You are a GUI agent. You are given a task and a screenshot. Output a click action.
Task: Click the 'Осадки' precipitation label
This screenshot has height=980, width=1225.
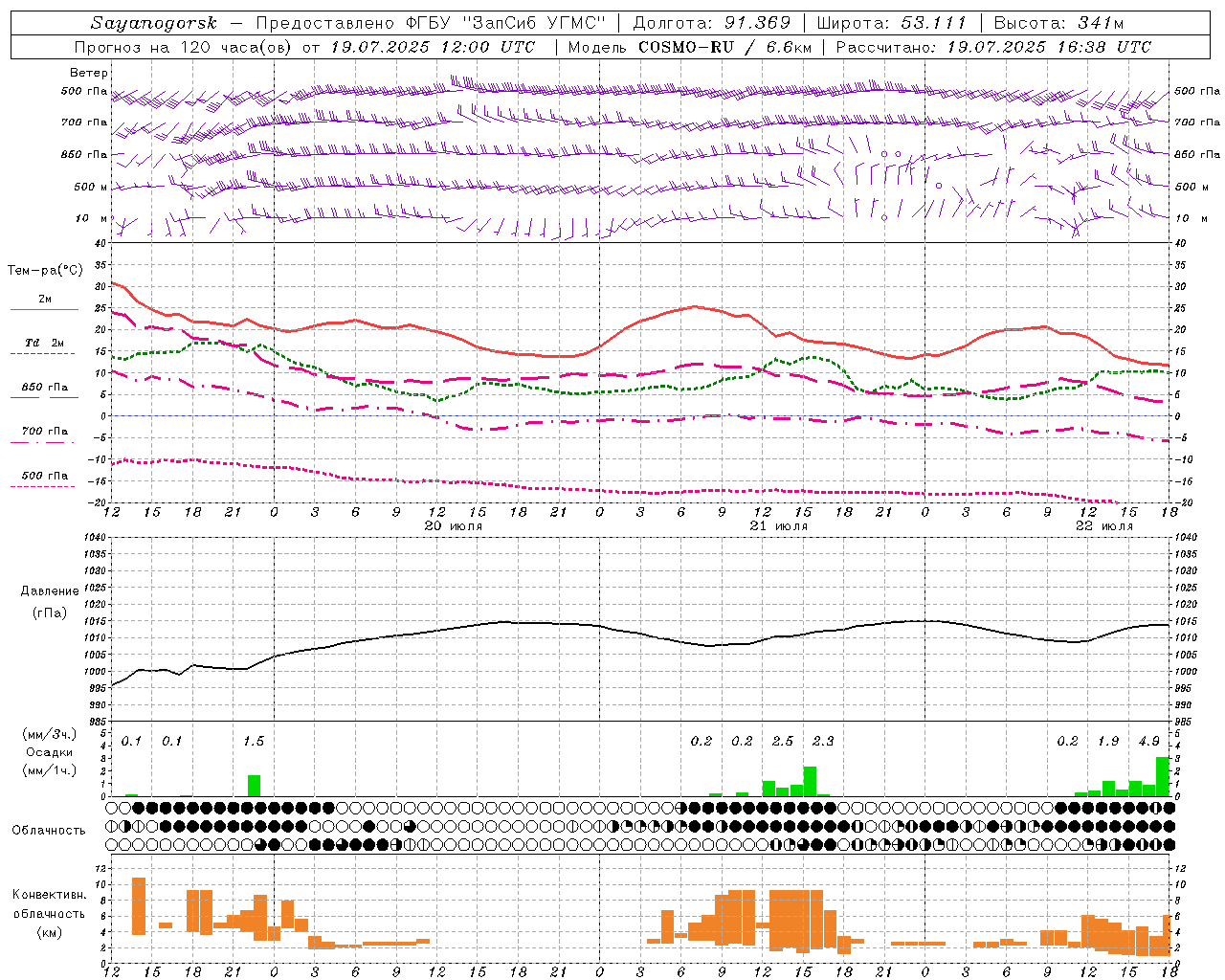[x=50, y=752]
